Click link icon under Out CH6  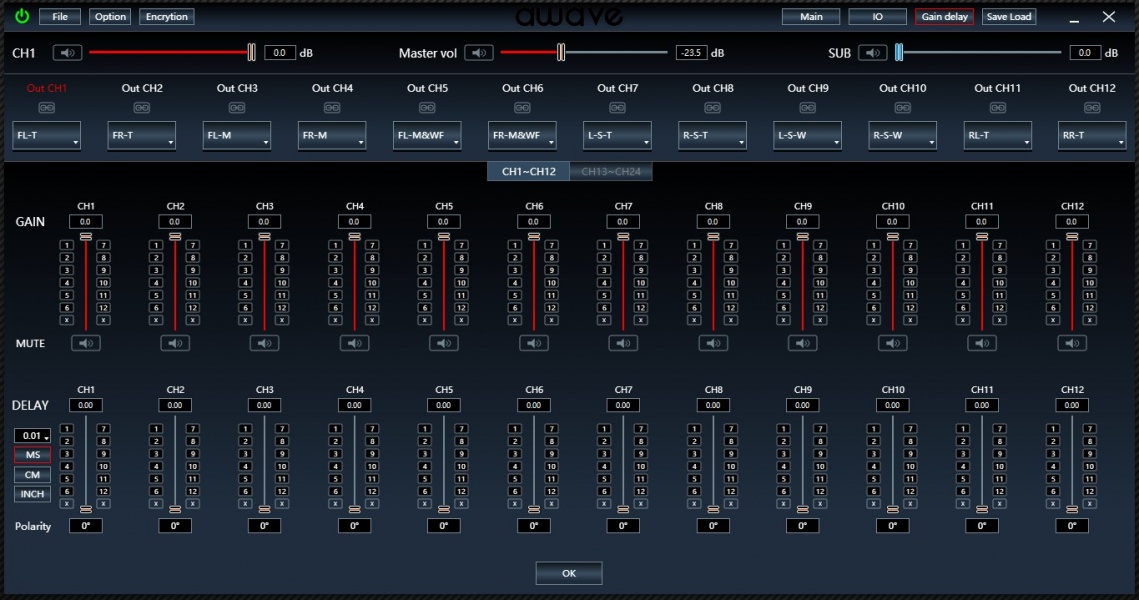click(x=522, y=108)
